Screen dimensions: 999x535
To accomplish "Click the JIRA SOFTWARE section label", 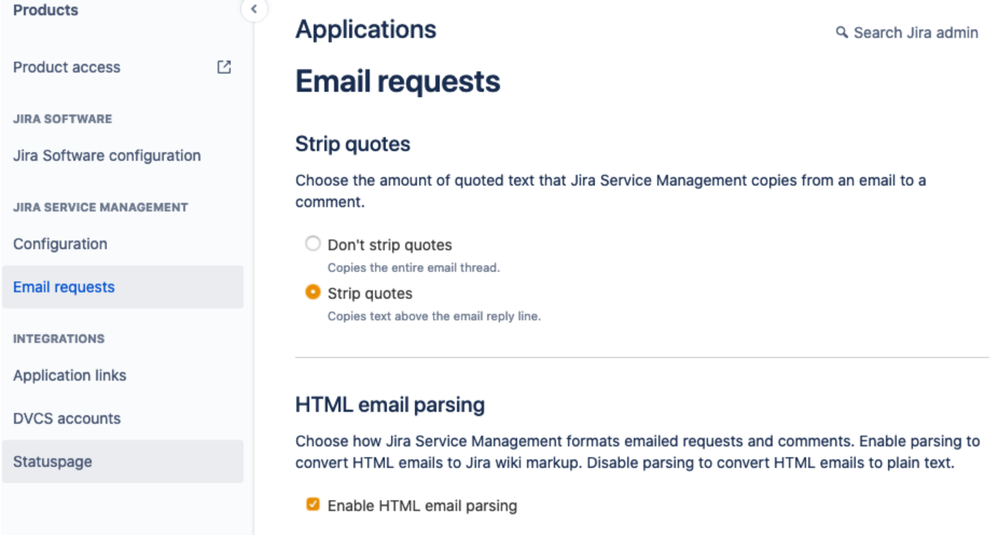I will (x=62, y=119).
